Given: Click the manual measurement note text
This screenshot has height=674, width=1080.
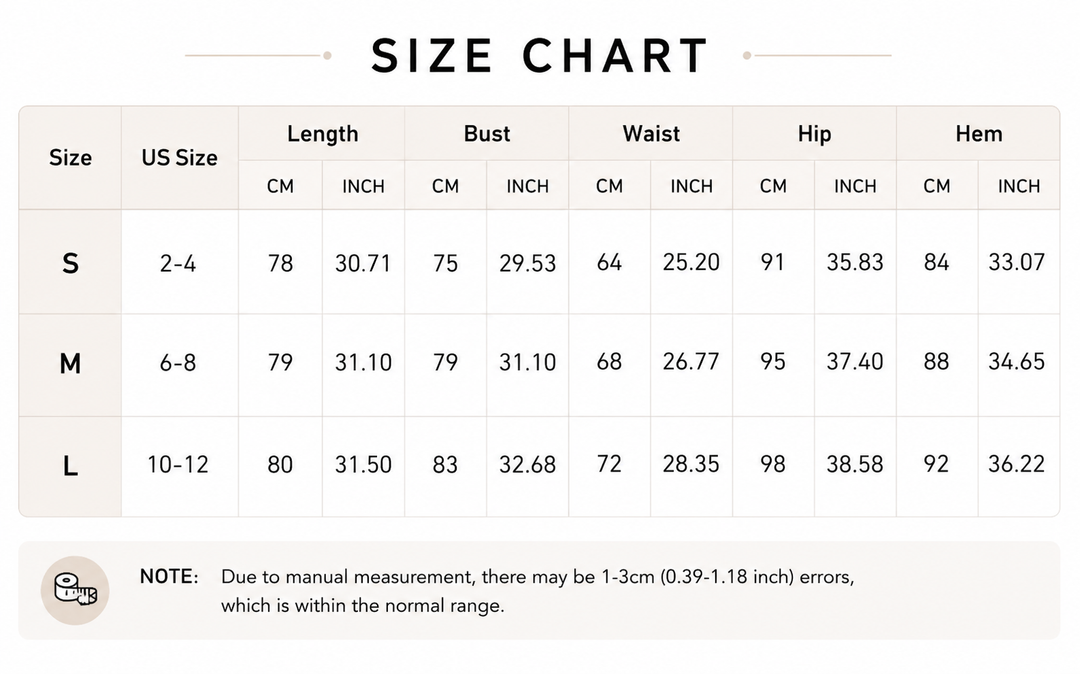Looking at the screenshot, I should coord(537,591).
